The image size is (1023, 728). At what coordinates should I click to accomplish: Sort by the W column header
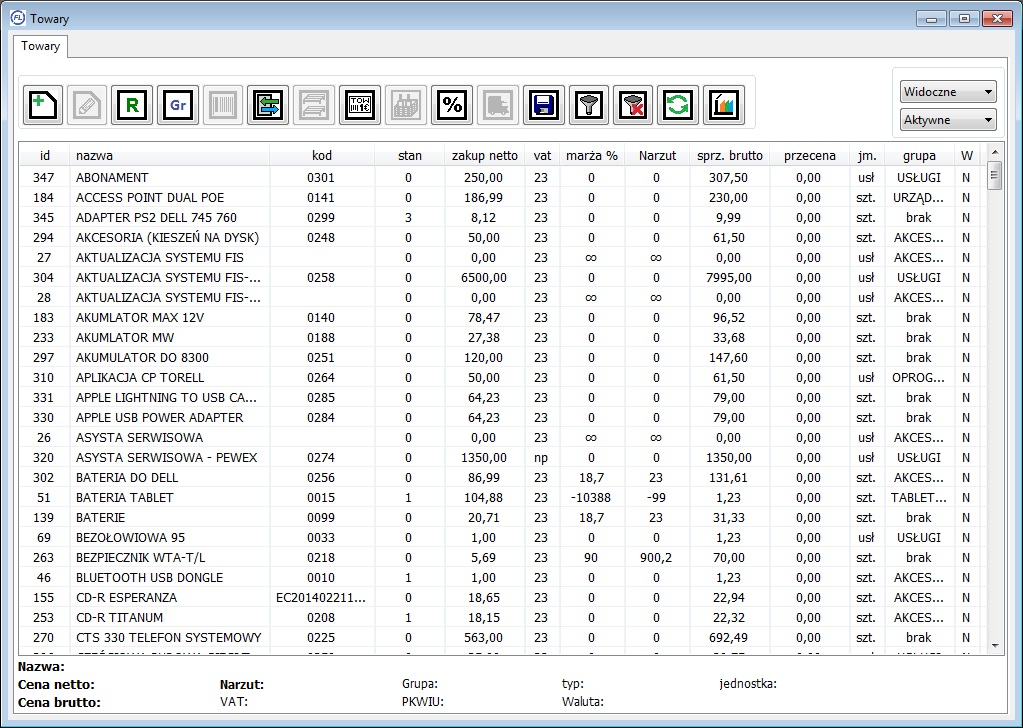[967, 156]
